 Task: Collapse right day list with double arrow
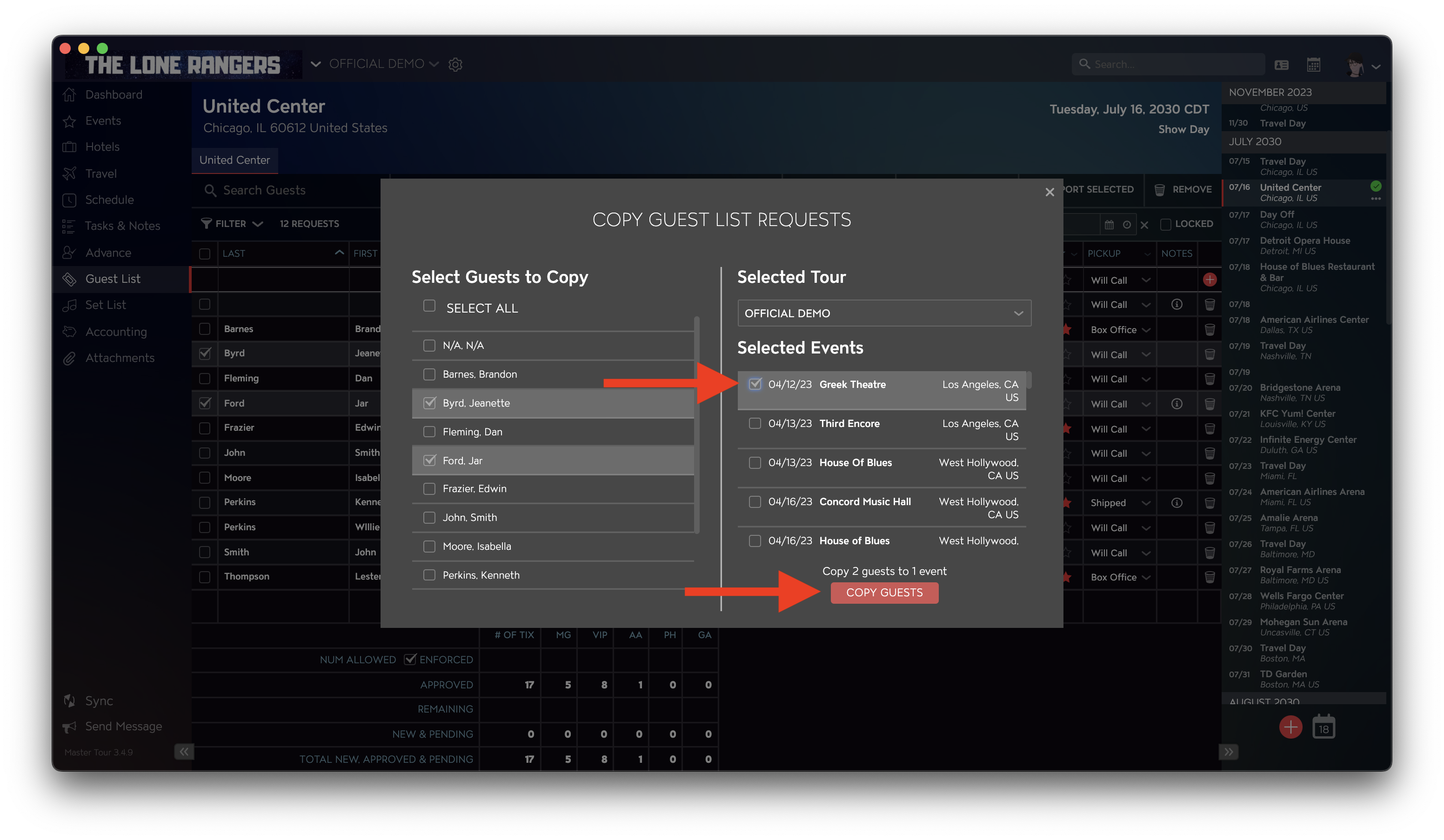1228,752
